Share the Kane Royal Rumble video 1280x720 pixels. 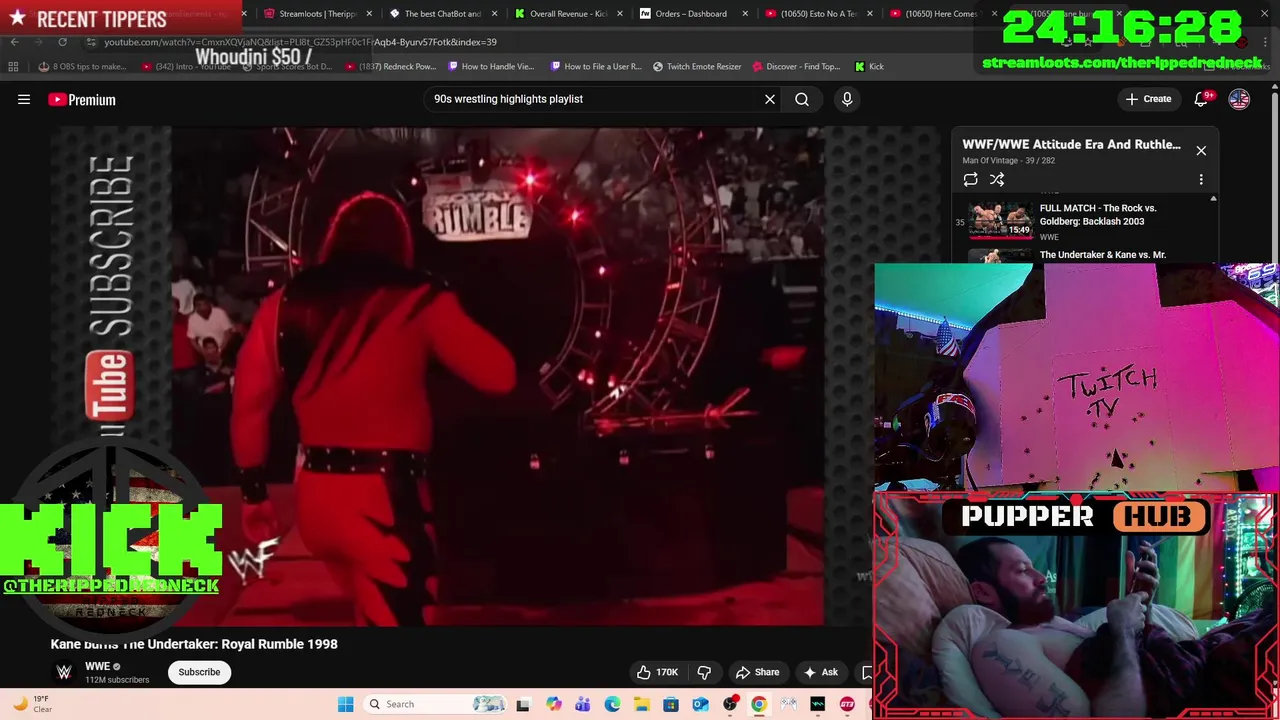point(757,672)
